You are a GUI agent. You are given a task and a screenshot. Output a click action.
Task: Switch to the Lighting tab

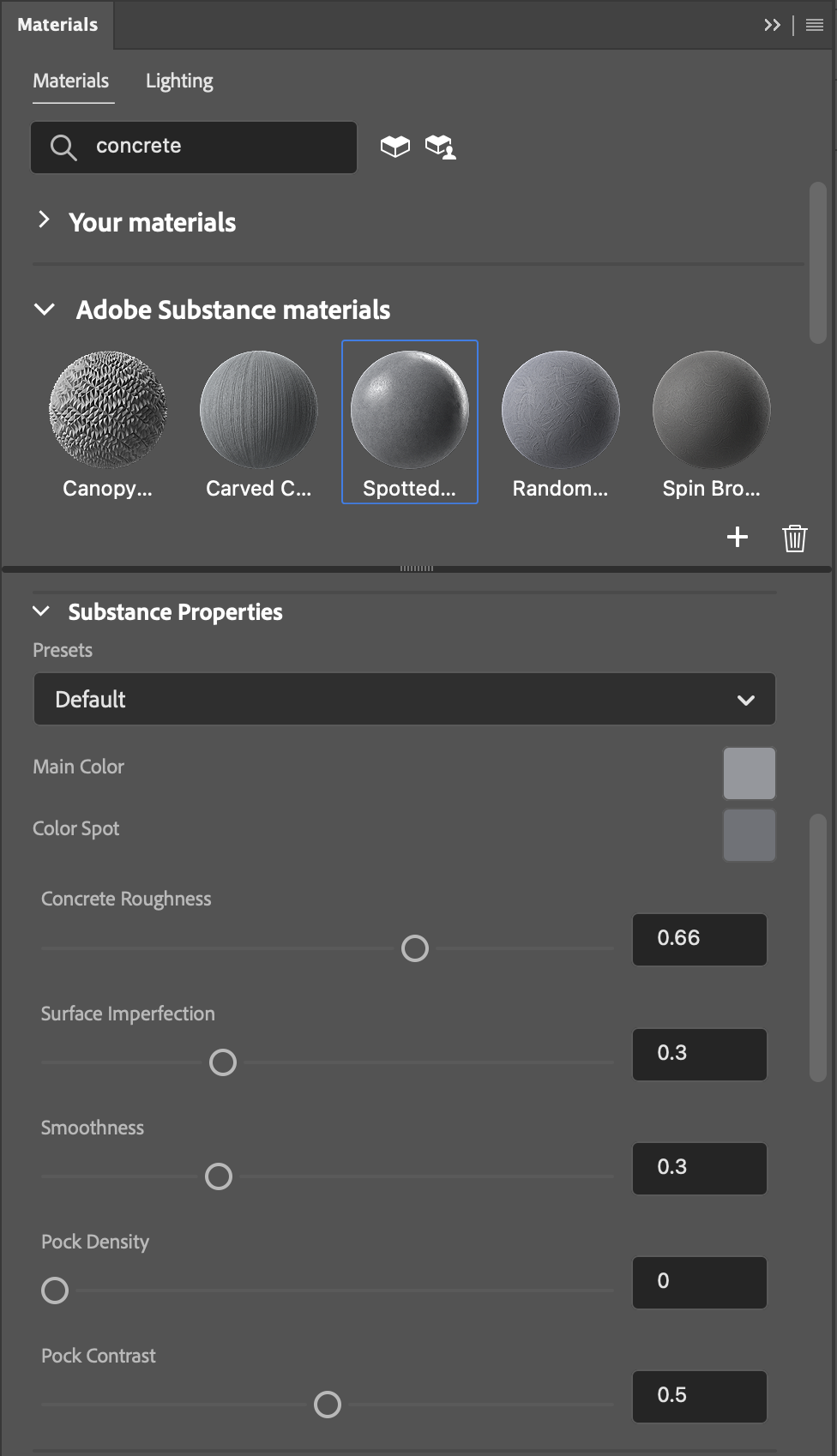coord(179,81)
